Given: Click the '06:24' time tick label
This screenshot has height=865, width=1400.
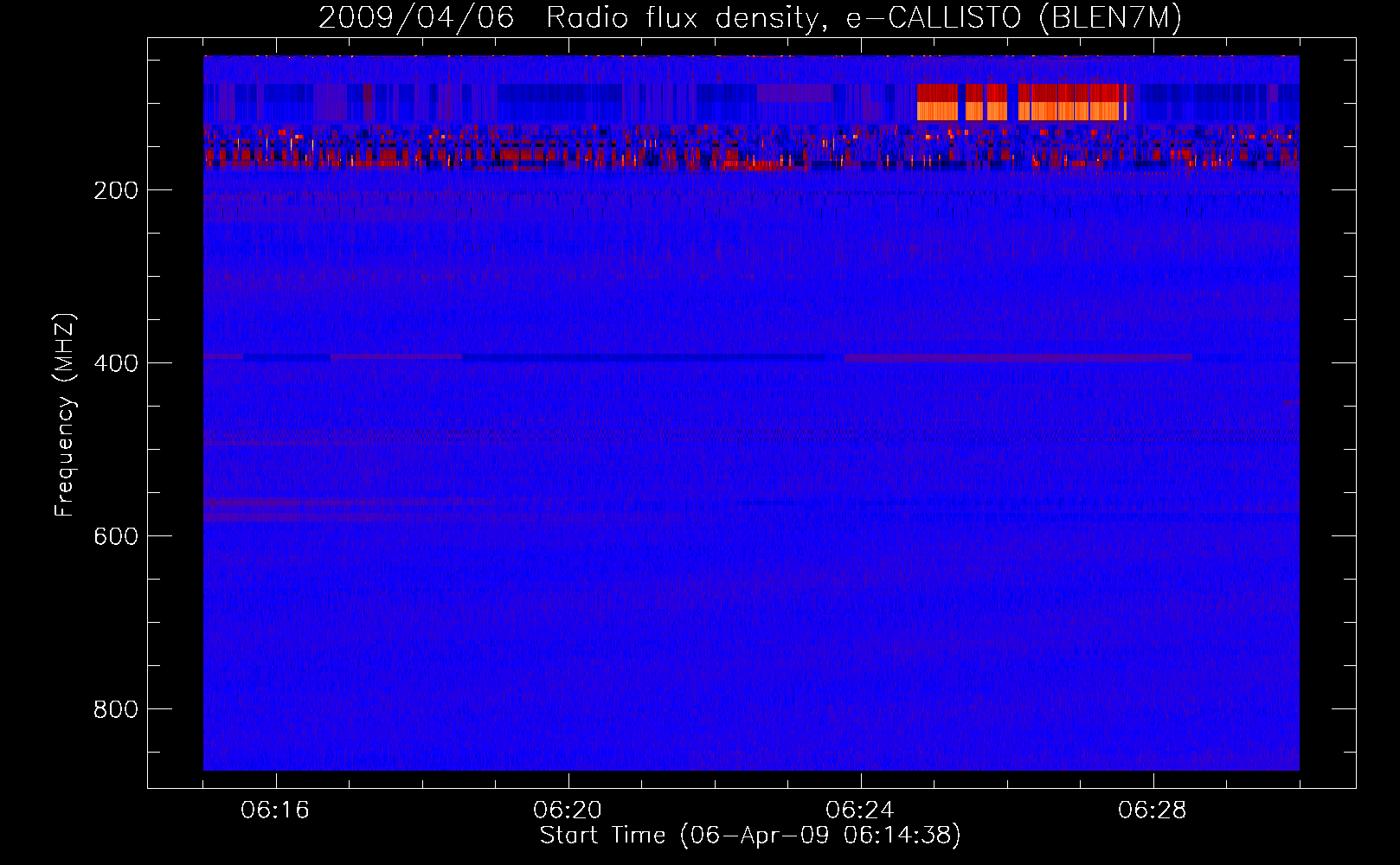Looking at the screenshot, I should point(860,811).
